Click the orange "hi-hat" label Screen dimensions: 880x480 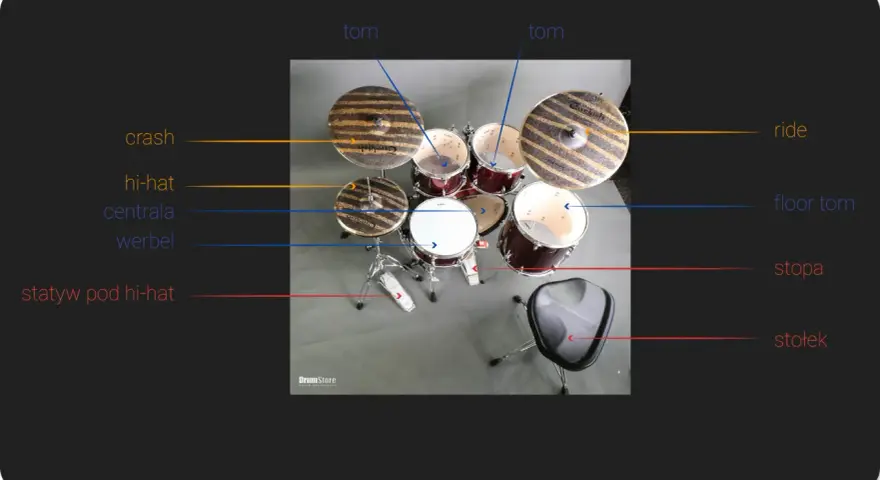click(x=149, y=183)
